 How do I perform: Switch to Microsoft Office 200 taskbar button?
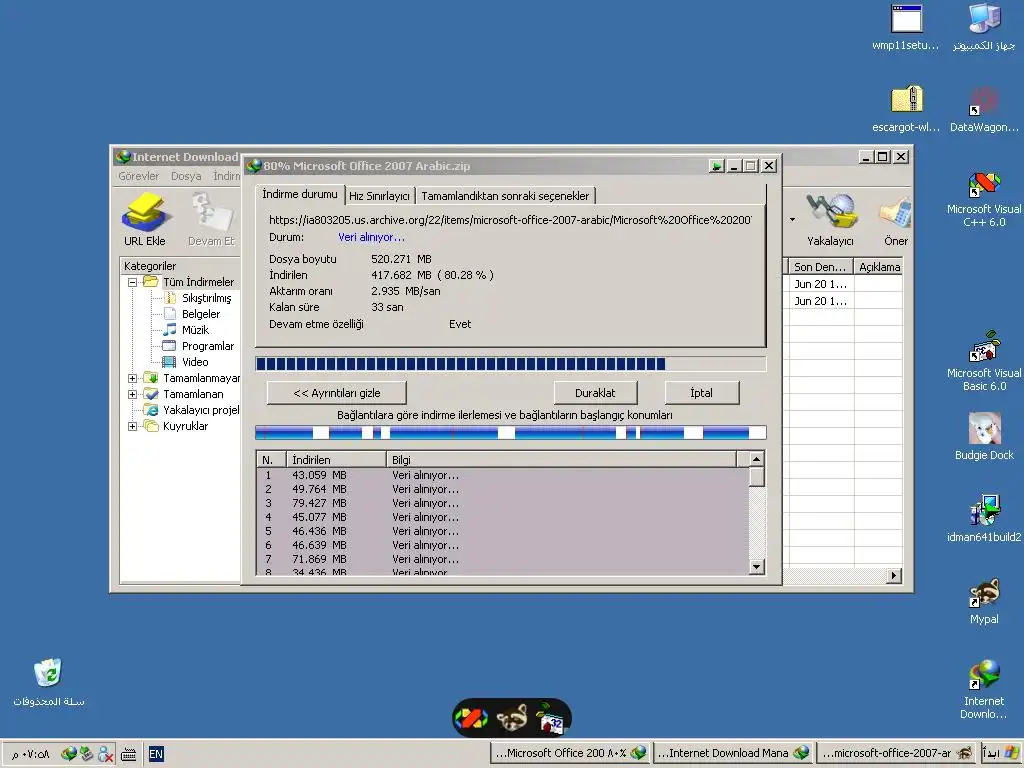[569, 753]
